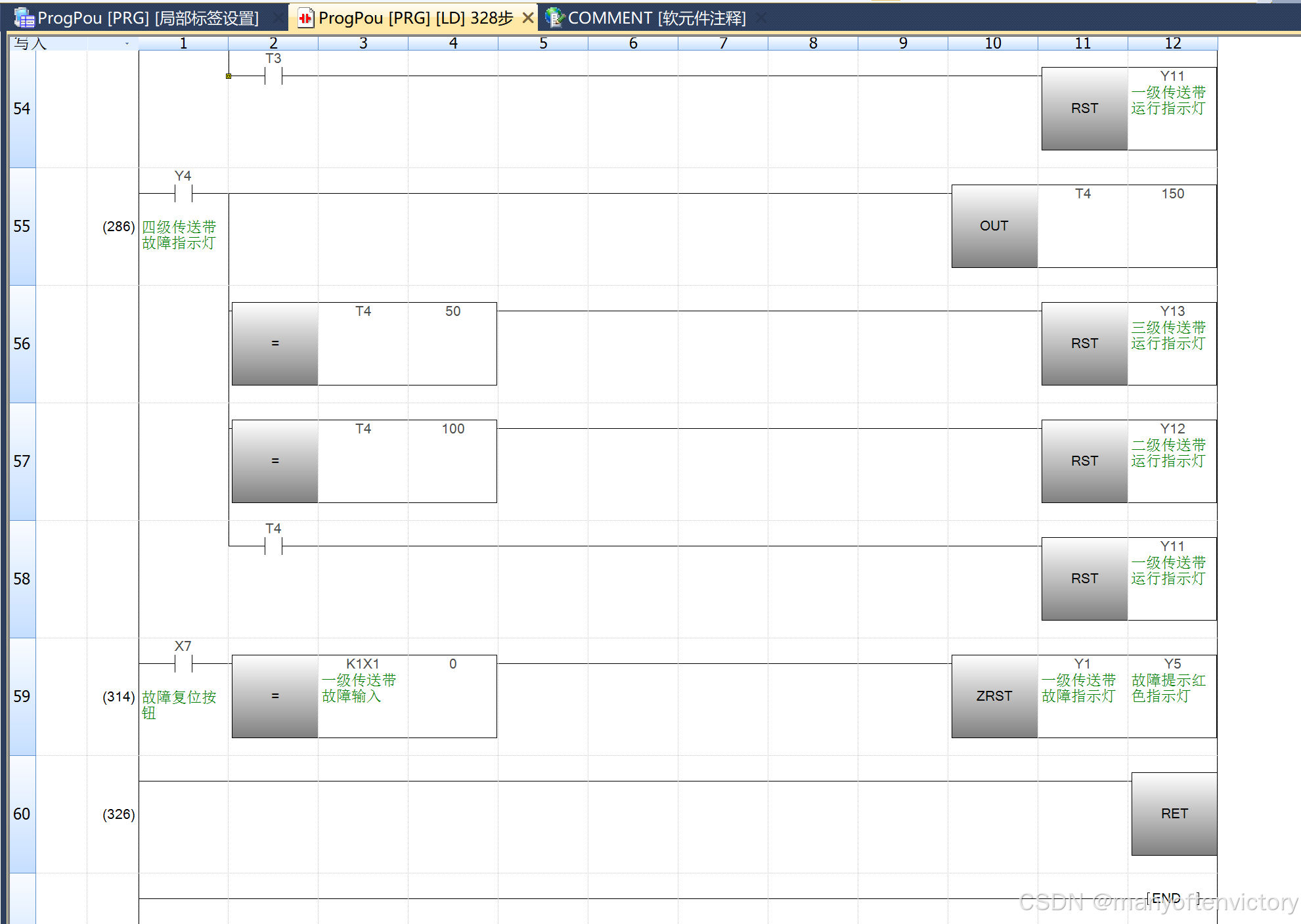Click column header 6
Image resolution: width=1301 pixels, height=924 pixels.
click(633, 43)
